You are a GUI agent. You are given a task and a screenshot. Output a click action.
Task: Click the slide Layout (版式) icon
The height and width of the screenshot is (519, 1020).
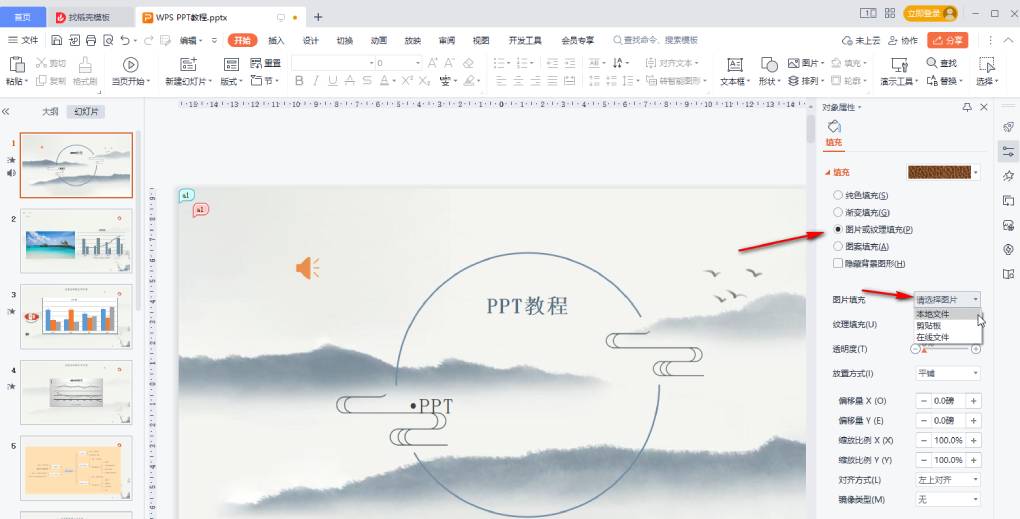coord(231,64)
